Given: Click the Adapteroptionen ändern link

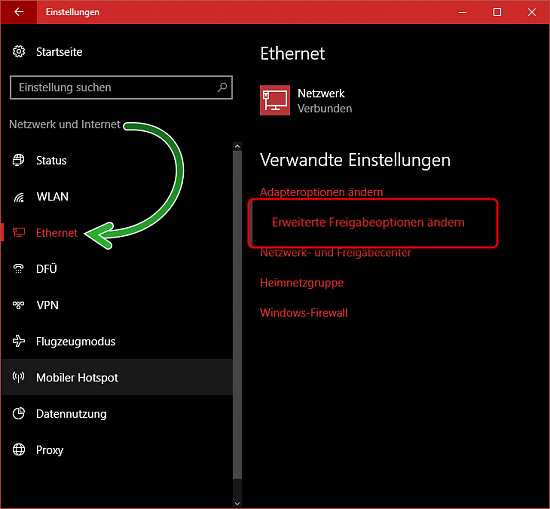Looking at the screenshot, I should pyautogui.click(x=321, y=192).
